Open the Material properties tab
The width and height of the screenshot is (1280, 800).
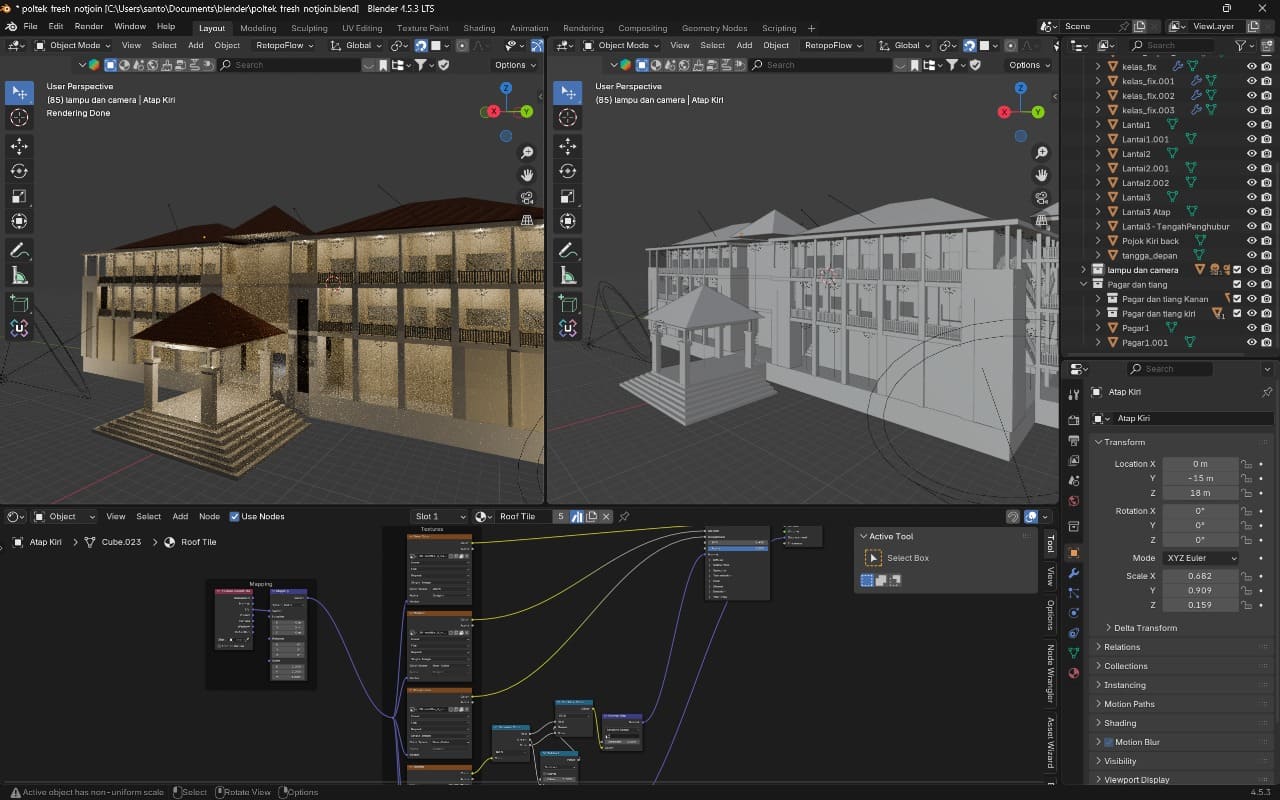[1073, 673]
